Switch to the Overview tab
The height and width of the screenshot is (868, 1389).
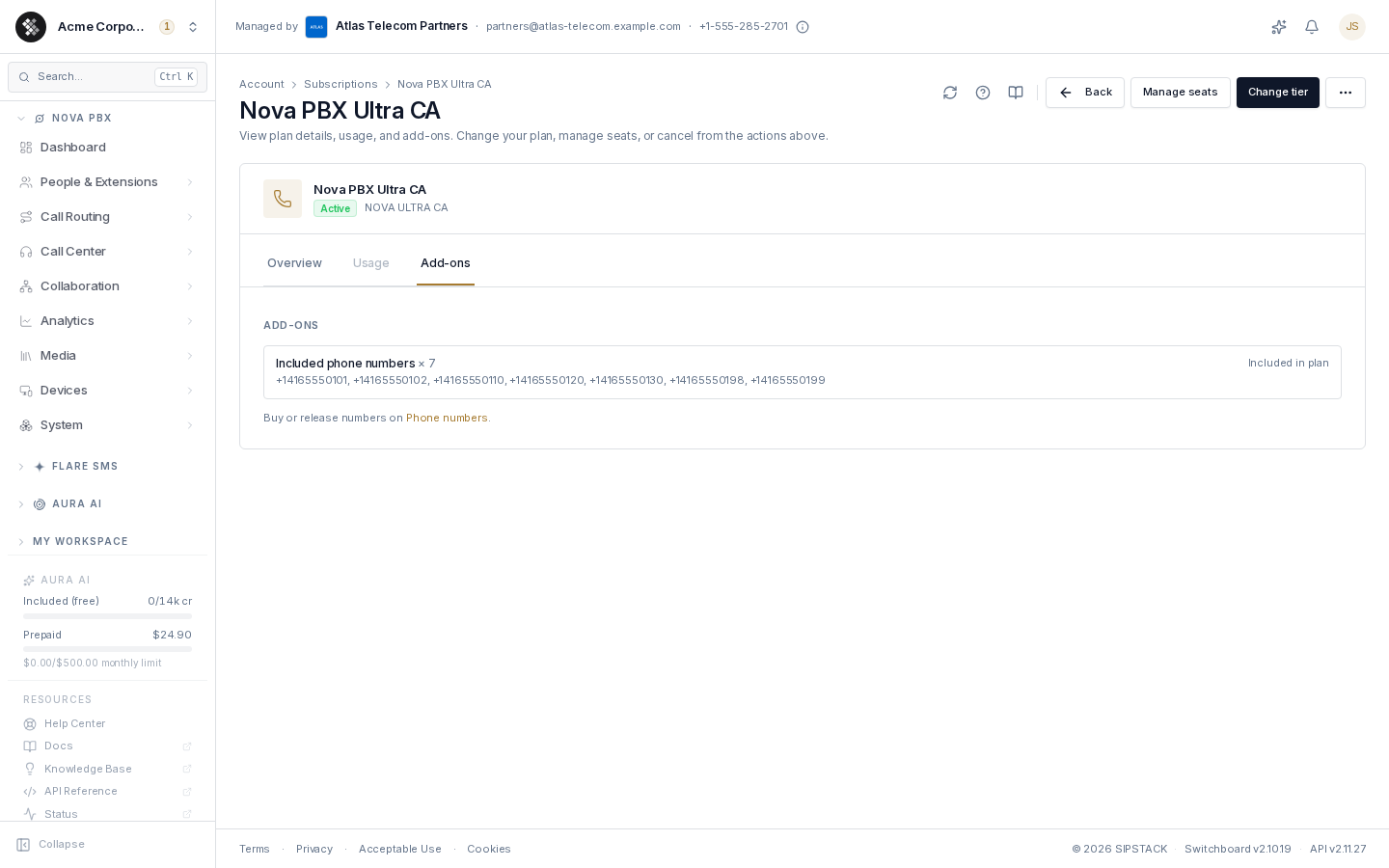coord(294,263)
